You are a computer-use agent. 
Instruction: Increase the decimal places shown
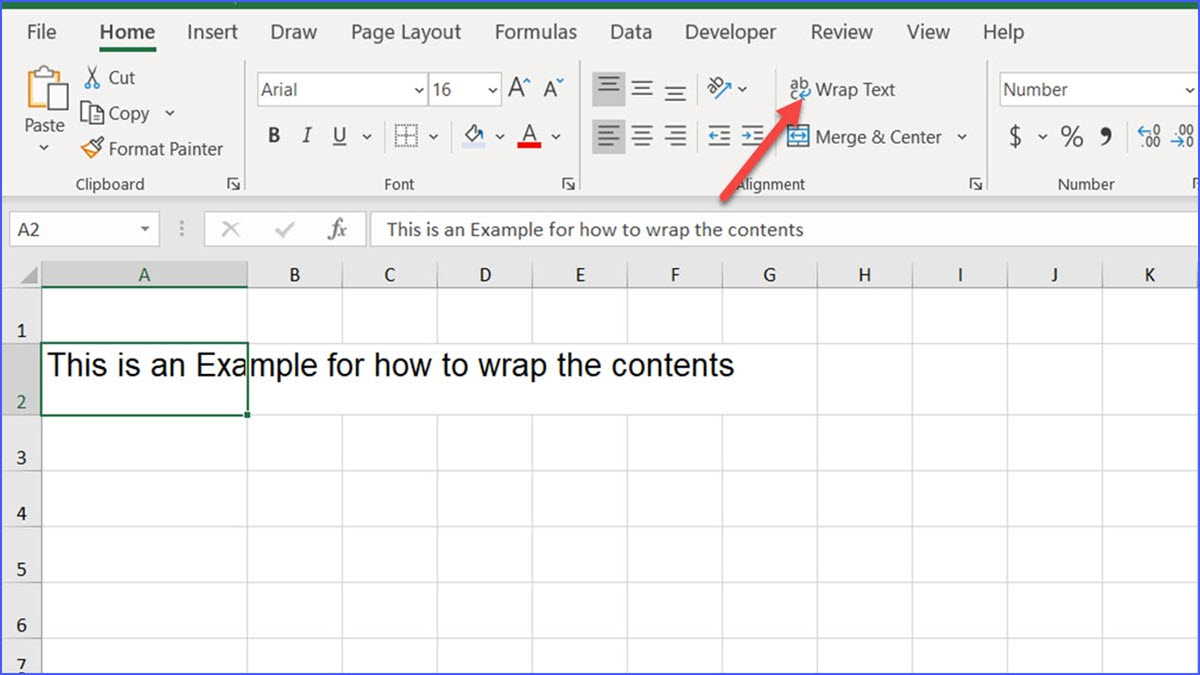pos(1148,135)
